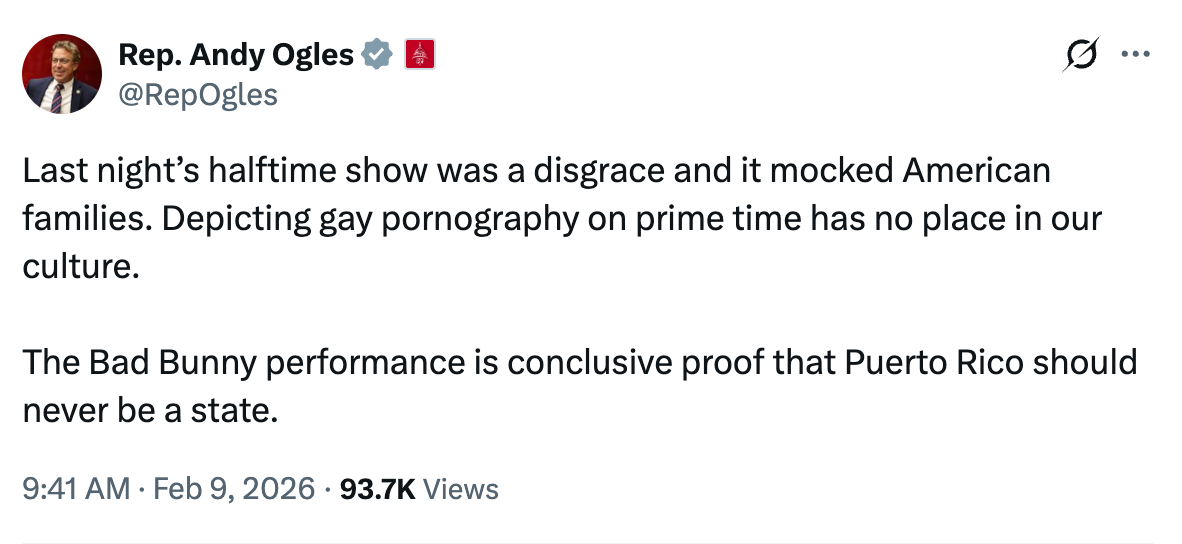Click the Views label
1182x544 pixels.
(x=461, y=489)
